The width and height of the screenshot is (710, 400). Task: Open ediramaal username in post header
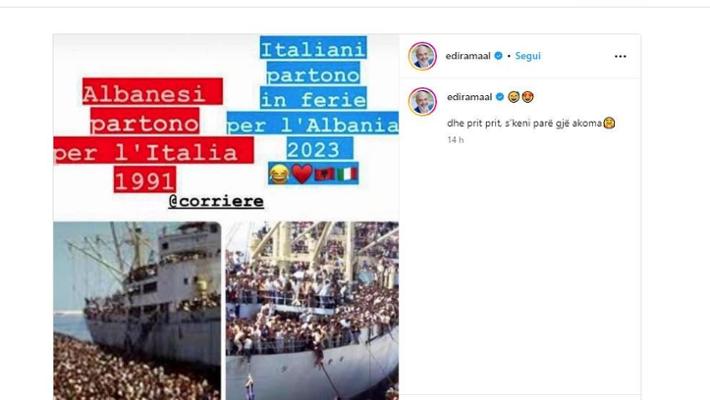pos(468,56)
